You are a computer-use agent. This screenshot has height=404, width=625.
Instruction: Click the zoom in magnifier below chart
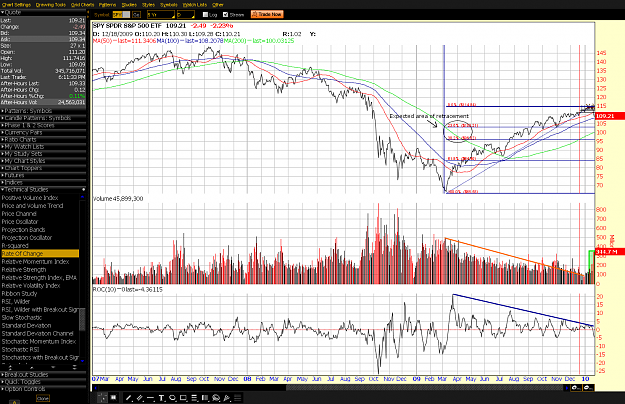pyautogui.click(x=575, y=388)
